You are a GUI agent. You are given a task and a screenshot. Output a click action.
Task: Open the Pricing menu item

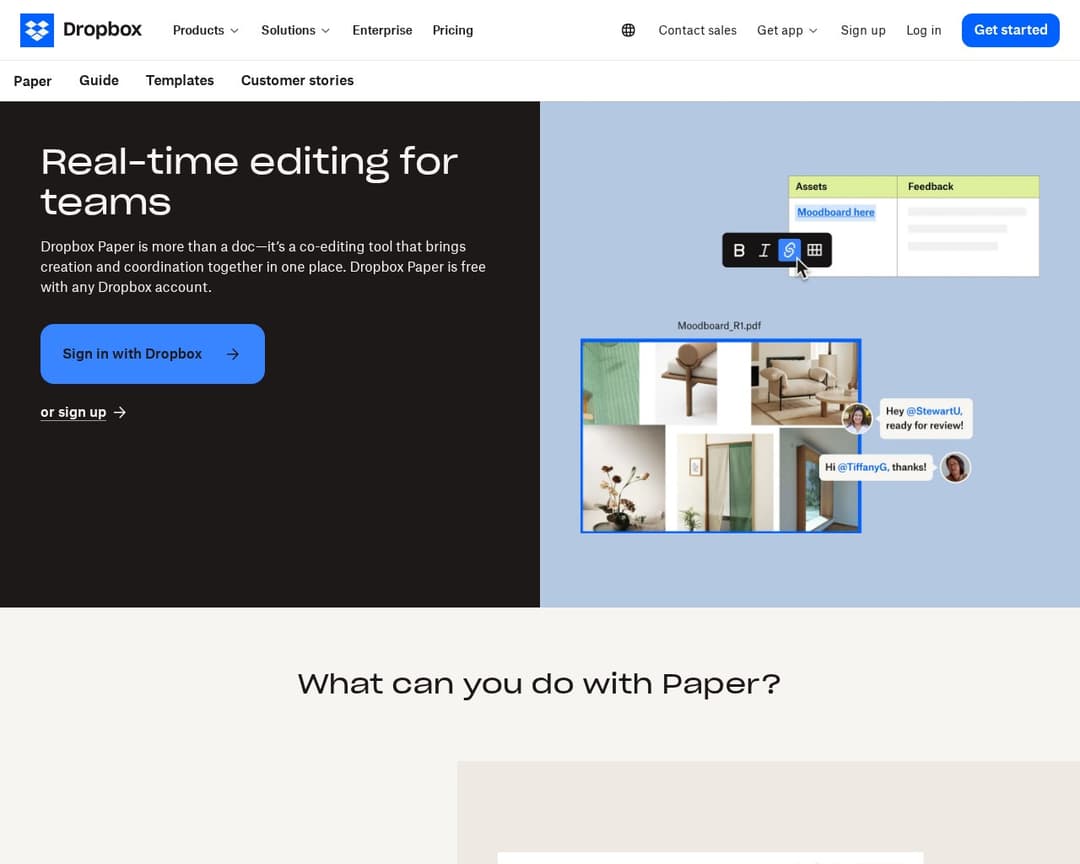click(453, 30)
